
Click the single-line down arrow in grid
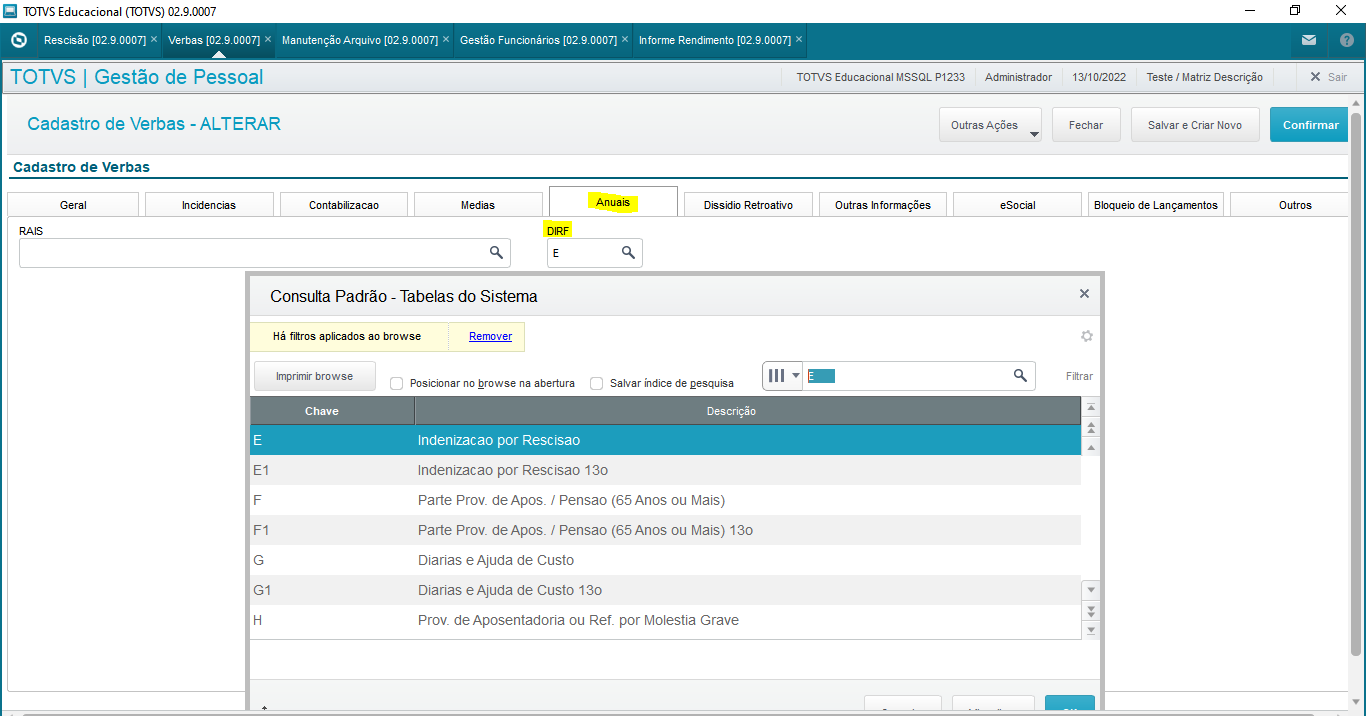[x=1091, y=590]
